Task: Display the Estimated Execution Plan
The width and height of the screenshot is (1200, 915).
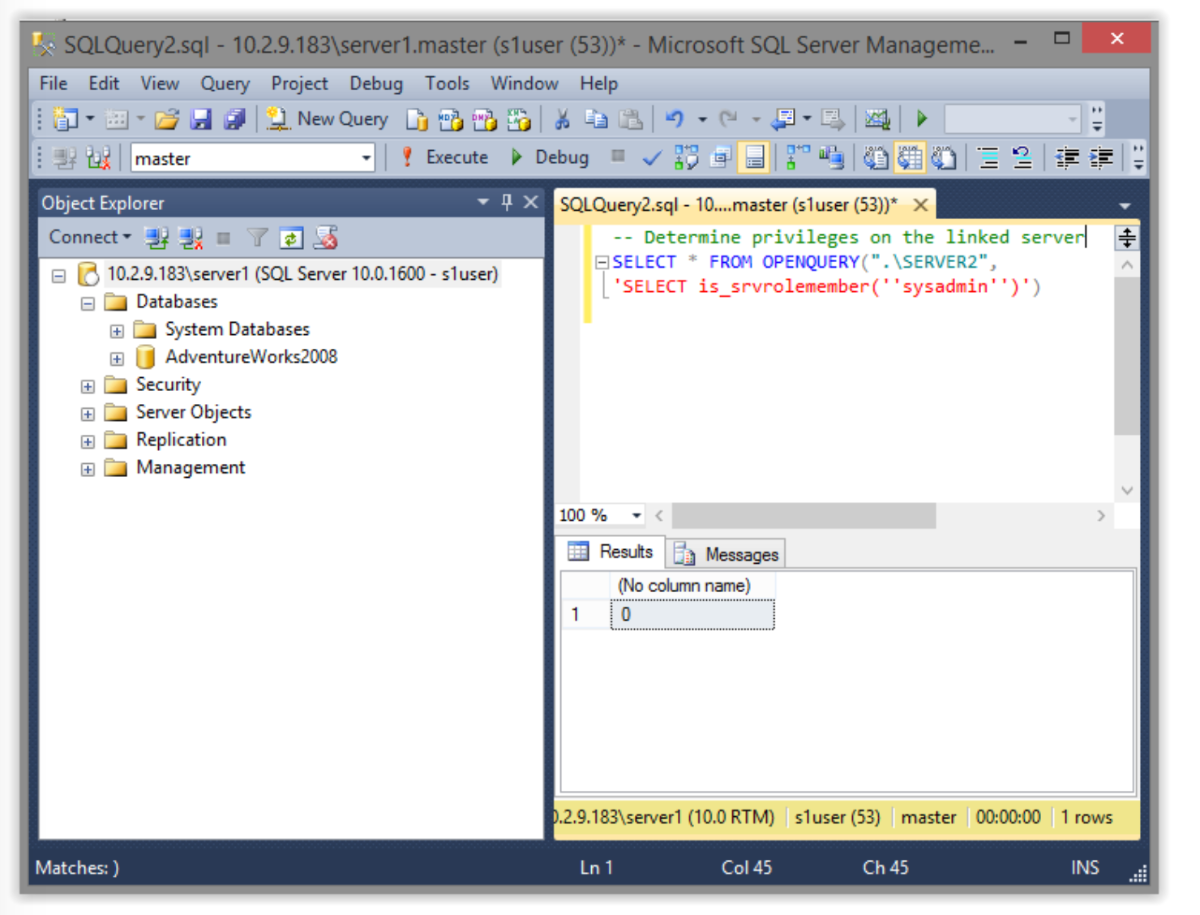Action: pyautogui.click(x=686, y=158)
